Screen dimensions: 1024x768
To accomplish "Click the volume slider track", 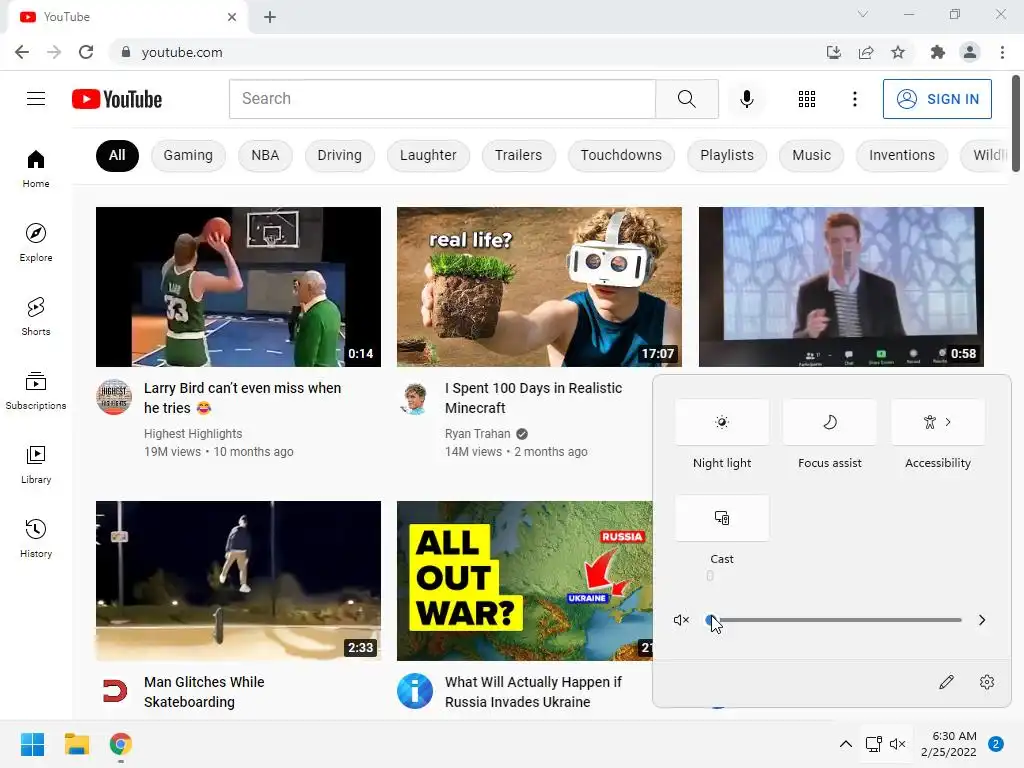I will (834, 620).
